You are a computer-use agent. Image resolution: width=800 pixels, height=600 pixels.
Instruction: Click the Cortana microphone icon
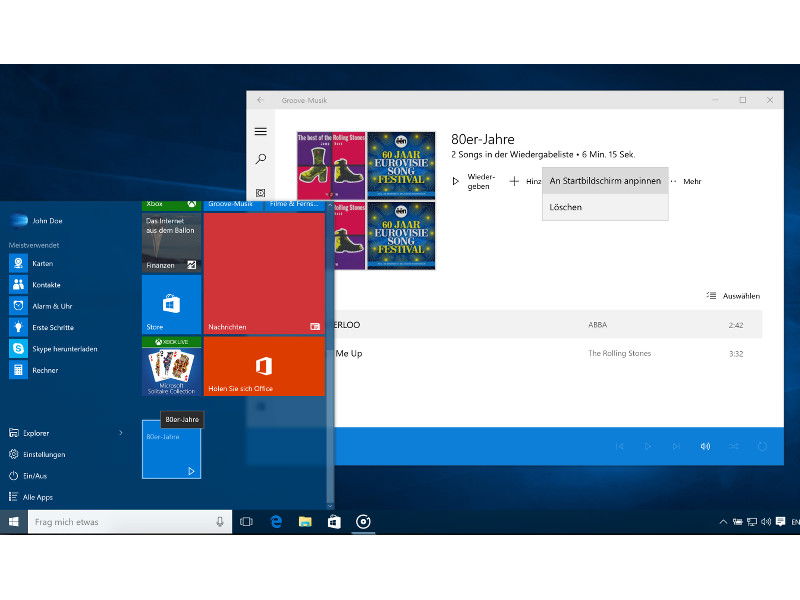pyautogui.click(x=220, y=521)
